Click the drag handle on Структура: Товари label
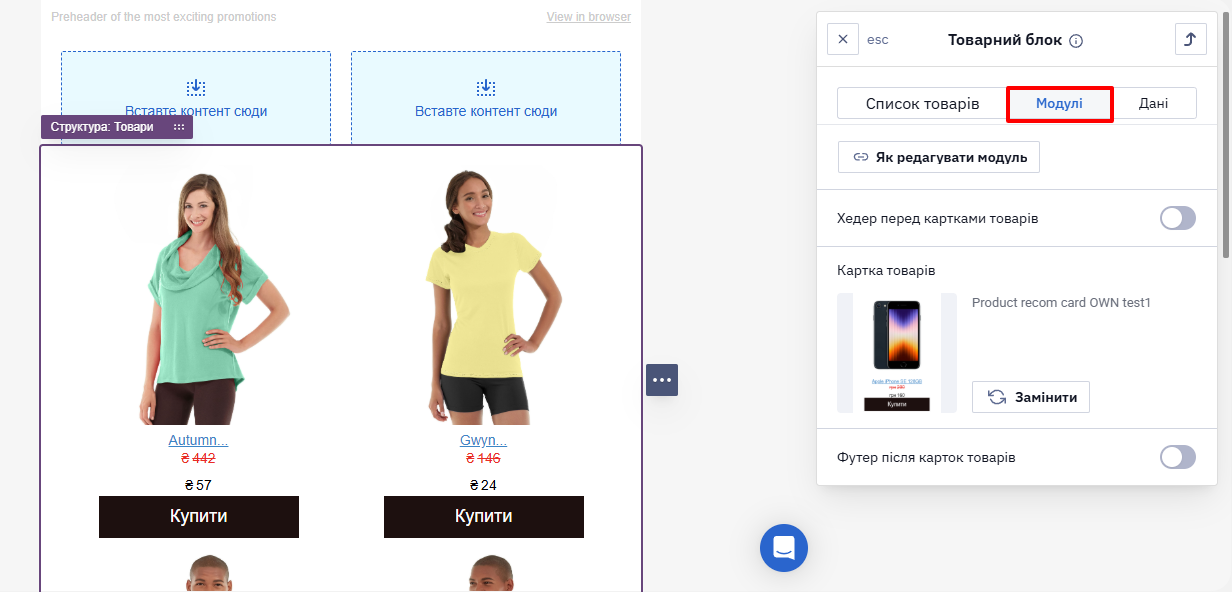The image size is (1232, 592). 179,127
